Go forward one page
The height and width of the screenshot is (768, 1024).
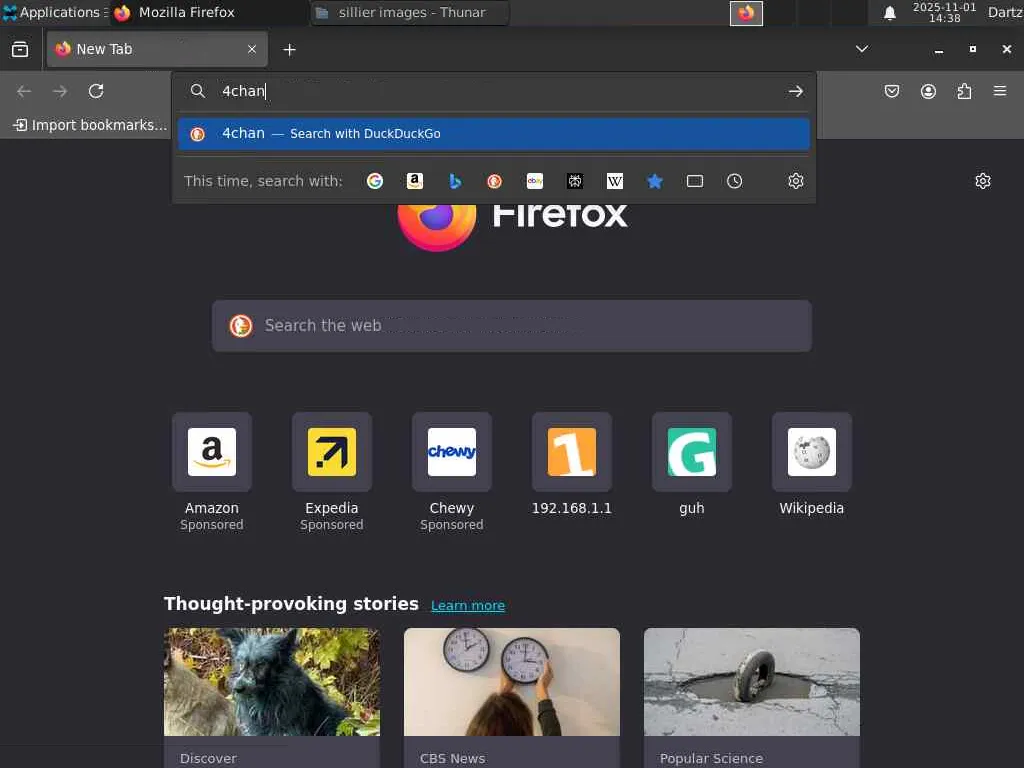(x=60, y=91)
